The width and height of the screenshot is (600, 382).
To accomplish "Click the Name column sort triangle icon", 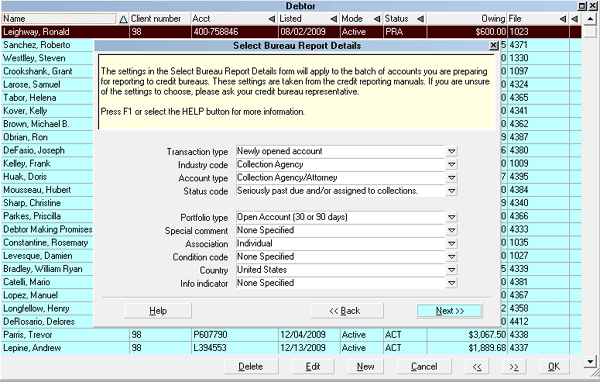I will (x=123, y=19).
